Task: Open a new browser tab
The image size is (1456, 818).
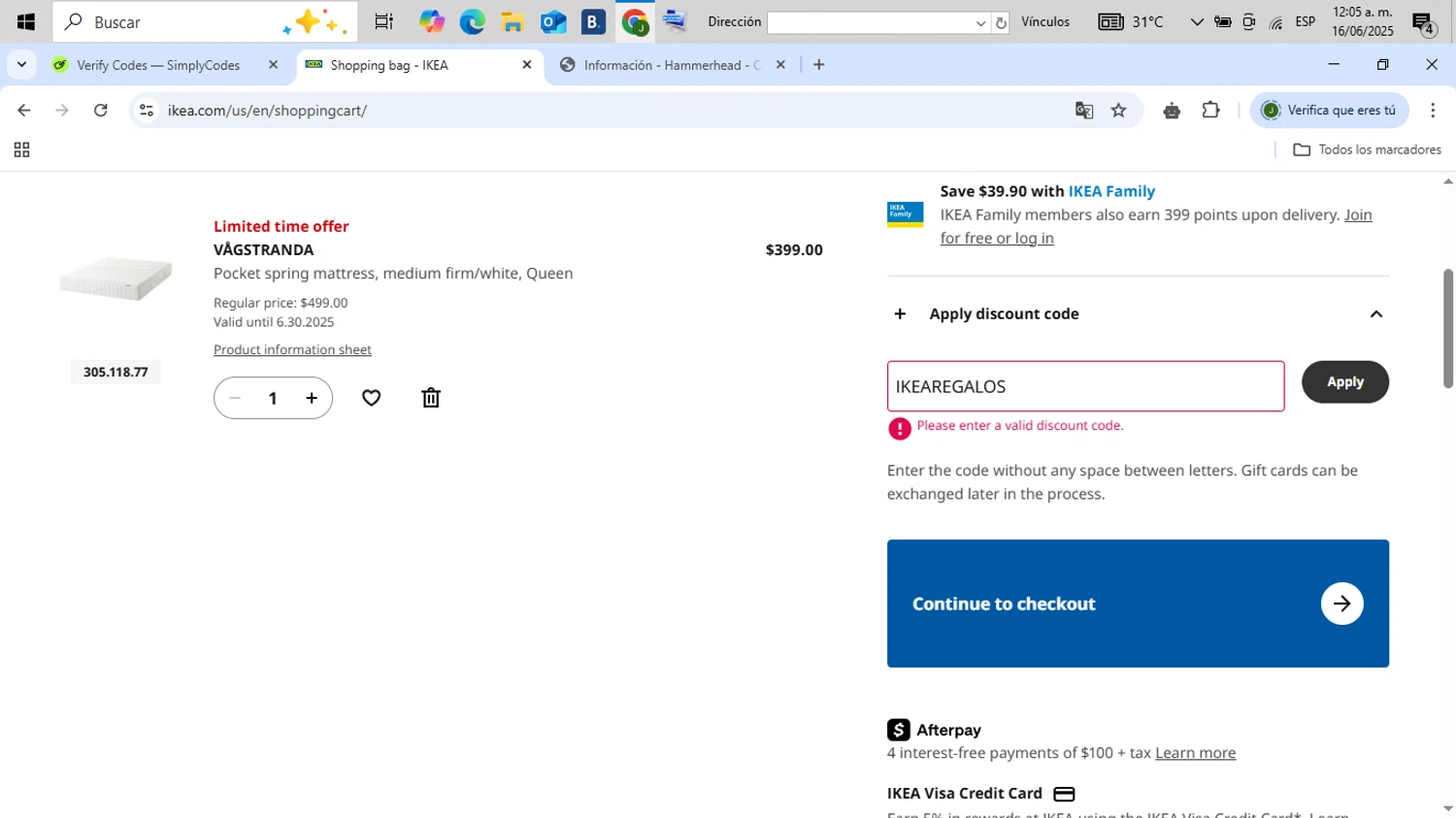Action: point(819,65)
